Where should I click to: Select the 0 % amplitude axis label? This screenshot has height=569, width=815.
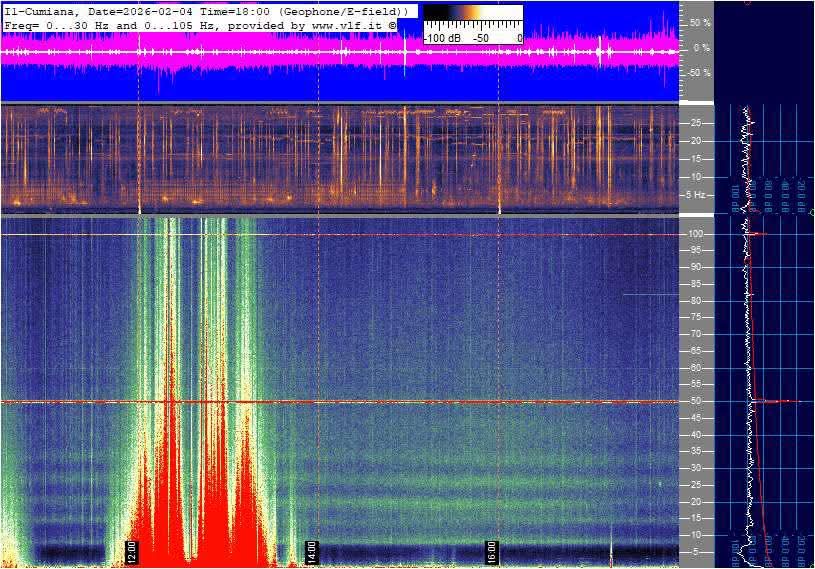tap(702, 47)
